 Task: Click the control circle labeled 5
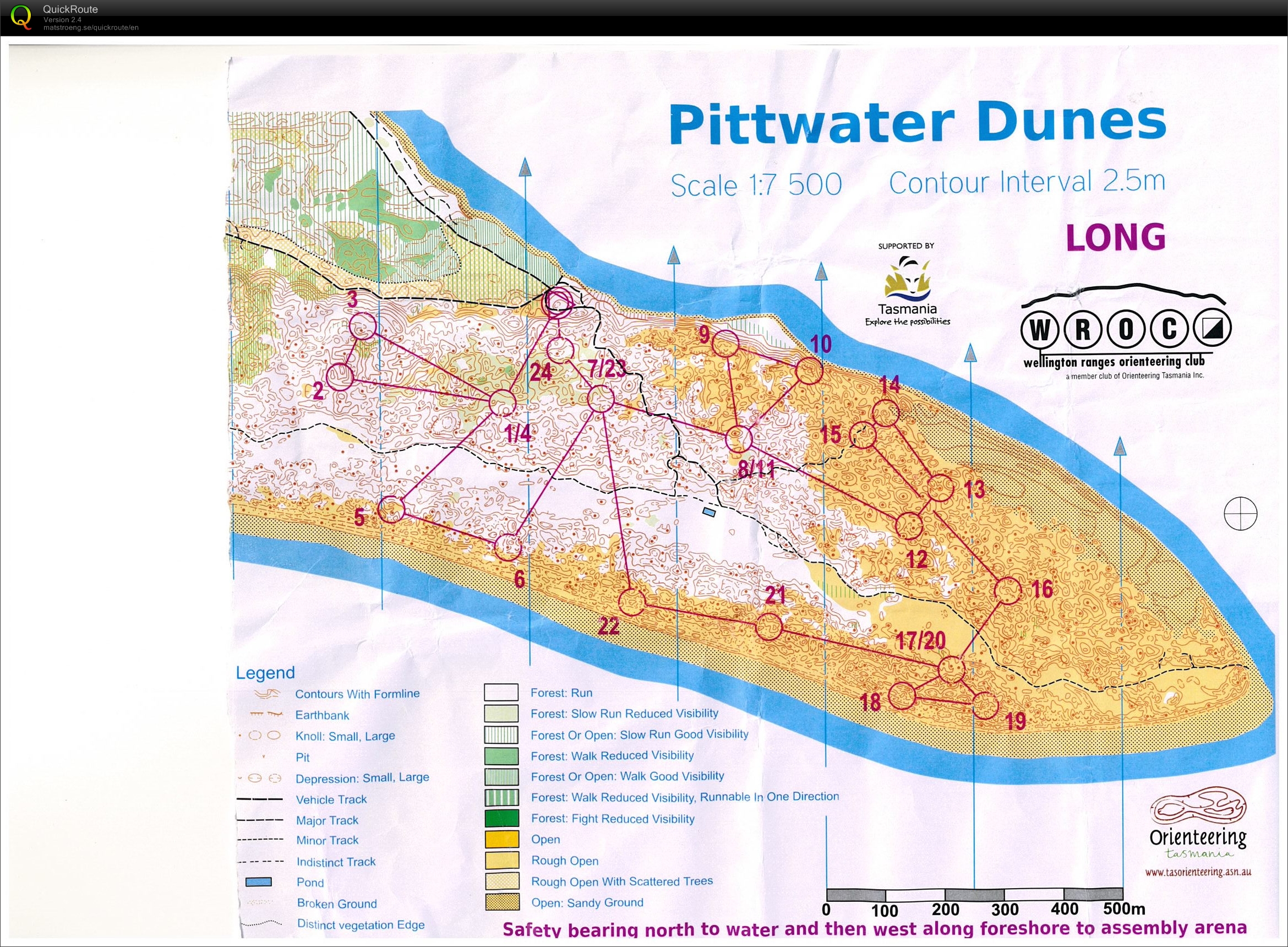tap(392, 509)
